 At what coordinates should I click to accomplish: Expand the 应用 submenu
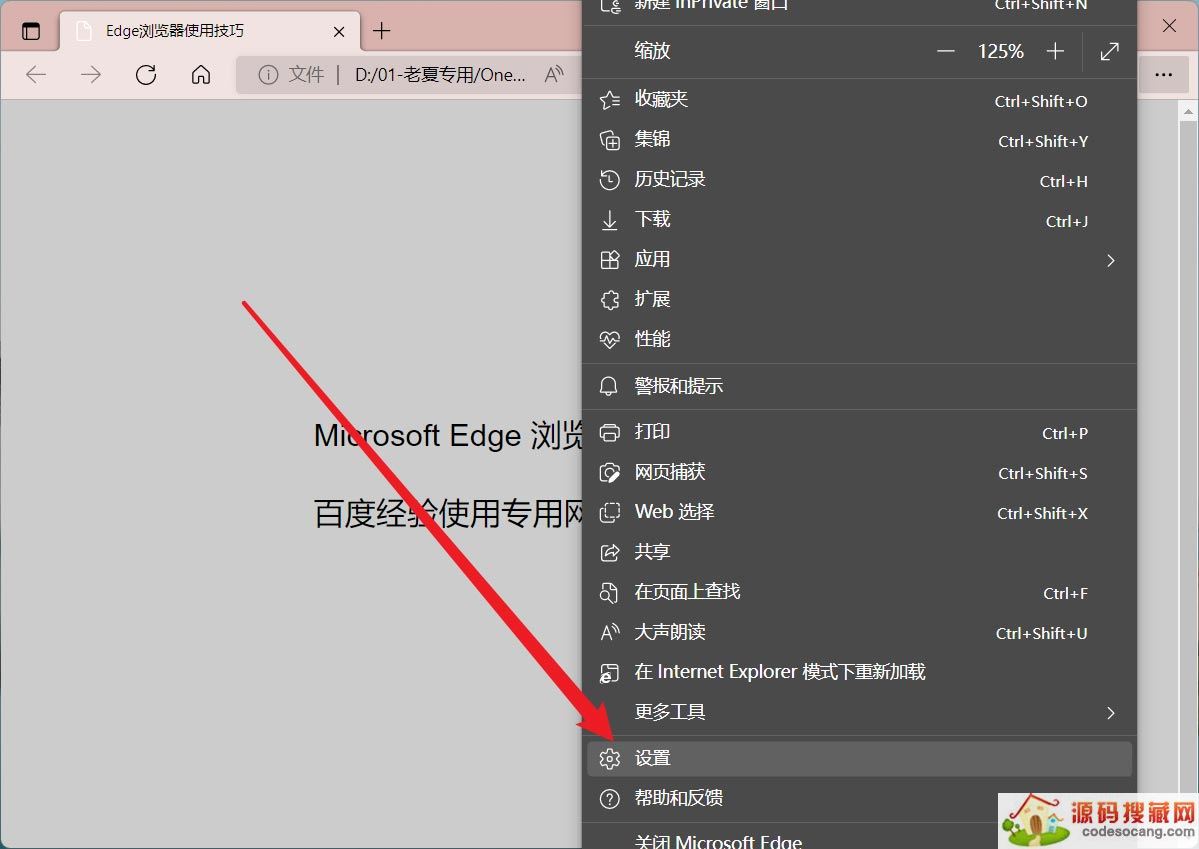pos(1110,260)
